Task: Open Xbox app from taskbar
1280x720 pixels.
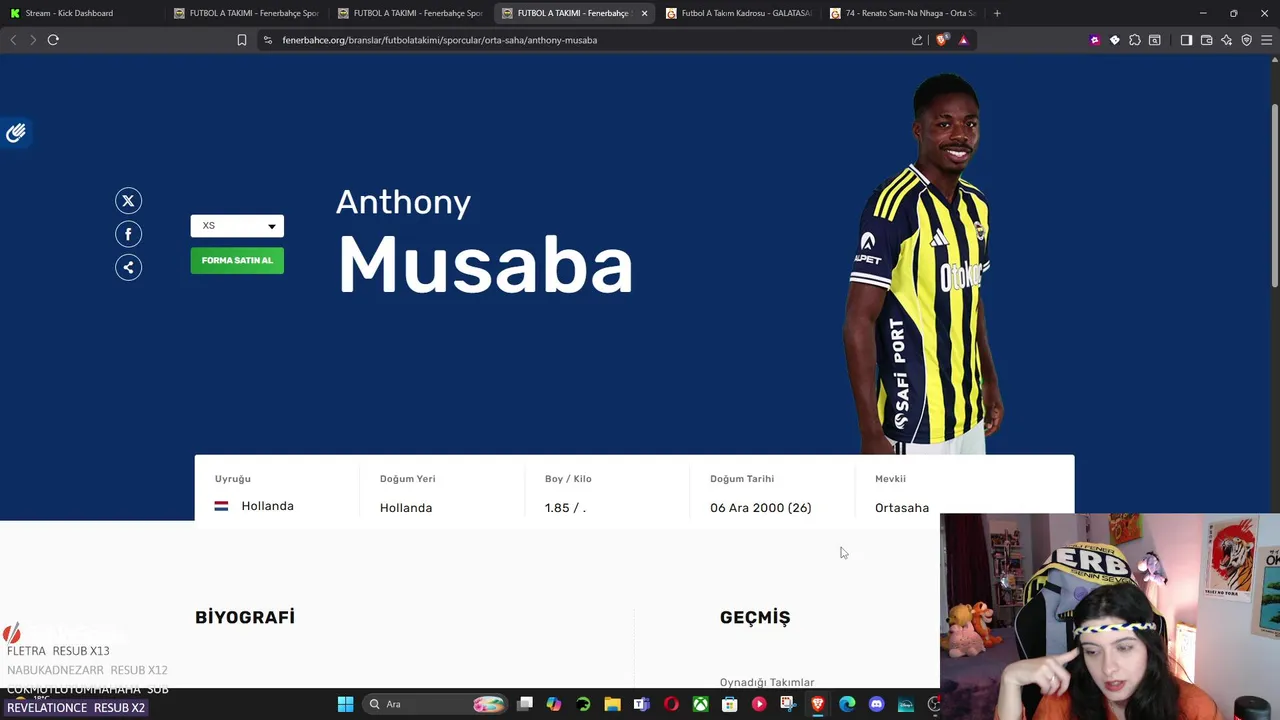Action: (700, 704)
